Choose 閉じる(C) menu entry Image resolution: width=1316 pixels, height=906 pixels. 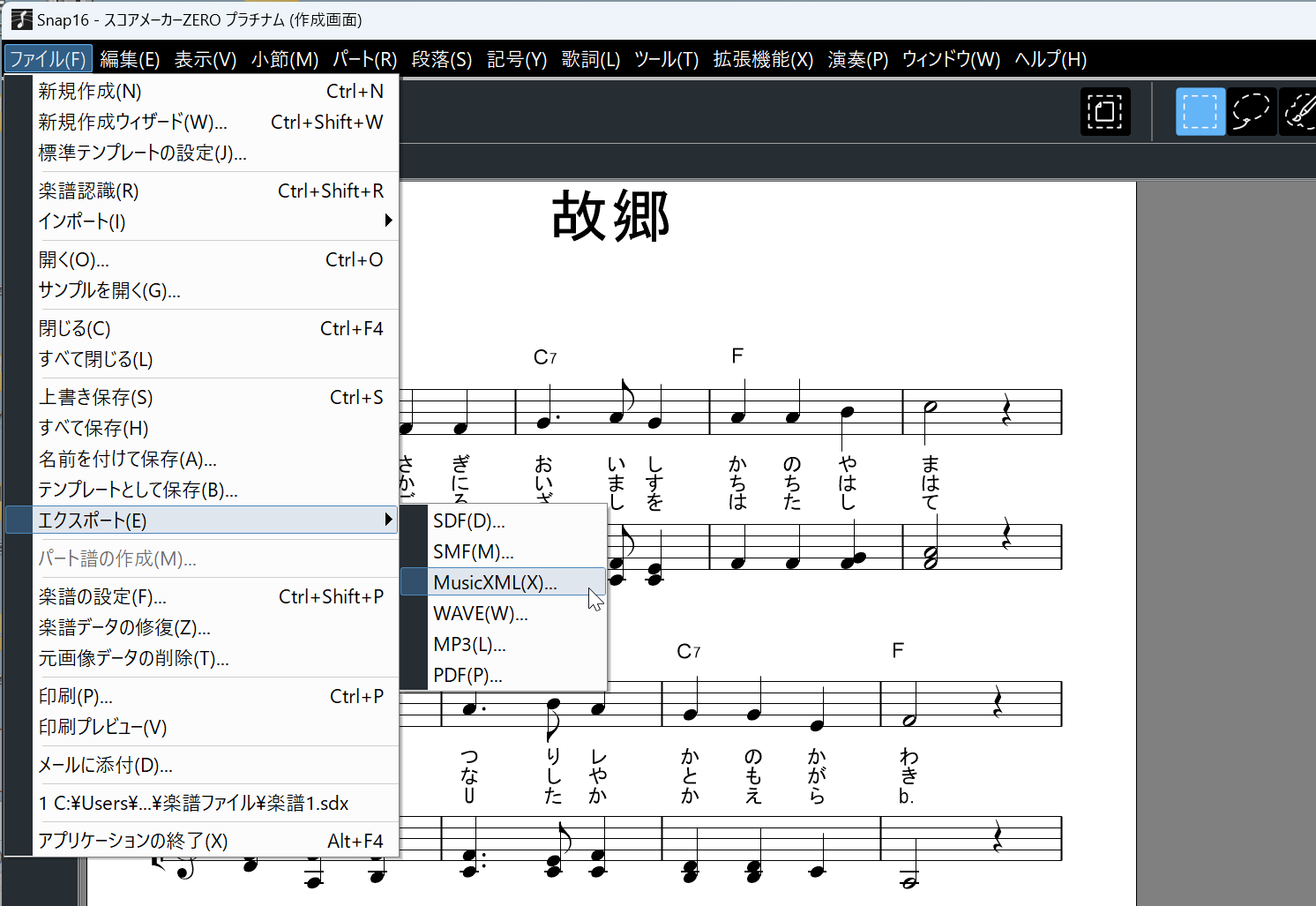click(215, 328)
